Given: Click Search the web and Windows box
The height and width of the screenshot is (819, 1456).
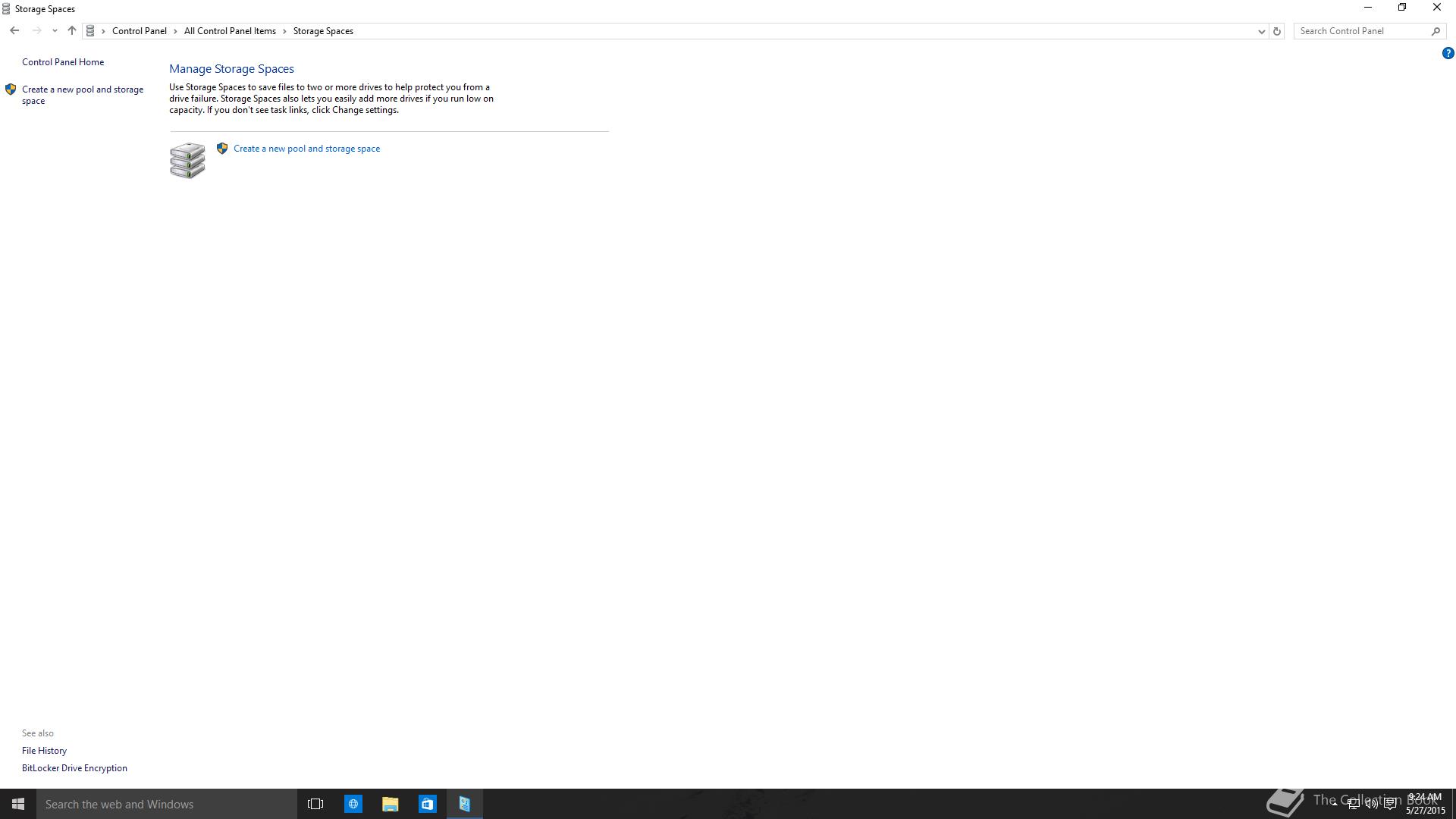Looking at the screenshot, I should (167, 804).
